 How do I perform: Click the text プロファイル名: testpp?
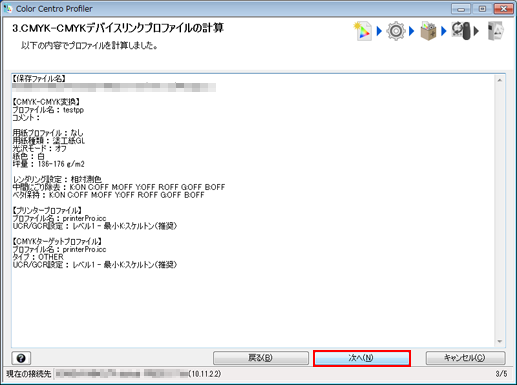tap(48, 110)
